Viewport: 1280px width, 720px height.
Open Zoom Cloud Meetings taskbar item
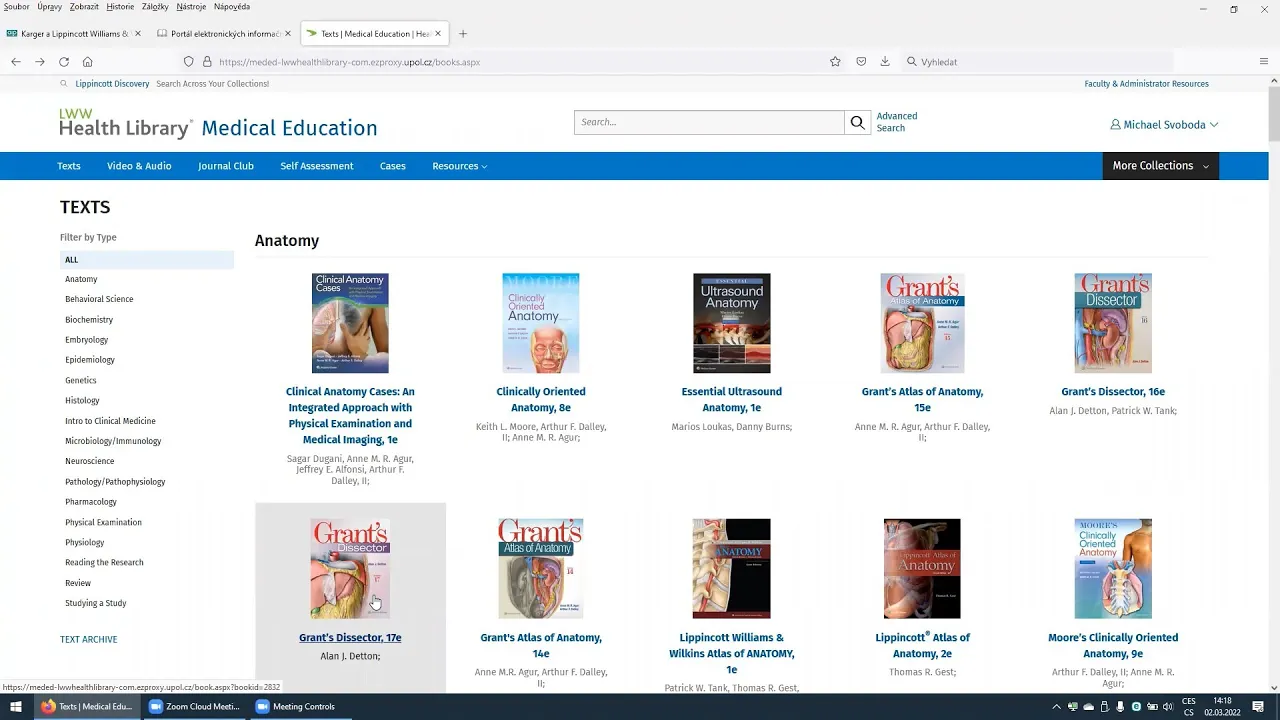194,706
